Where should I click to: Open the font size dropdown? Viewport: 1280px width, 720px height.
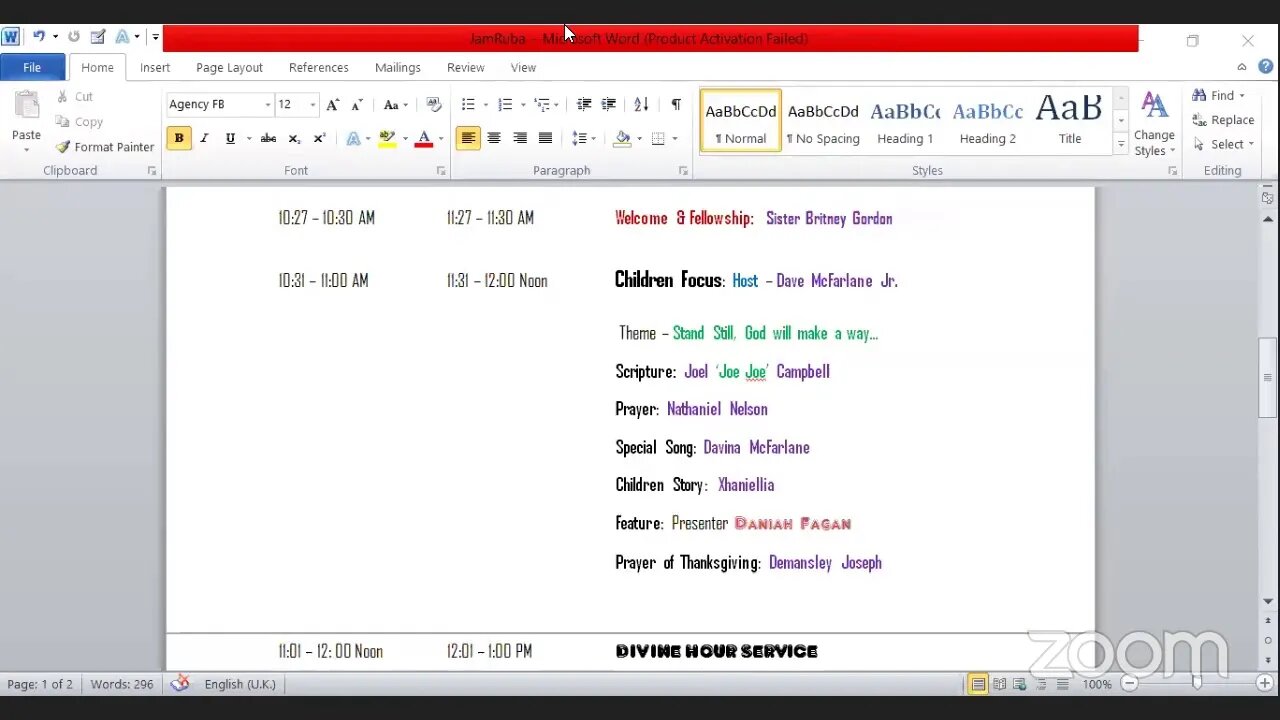(312, 104)
